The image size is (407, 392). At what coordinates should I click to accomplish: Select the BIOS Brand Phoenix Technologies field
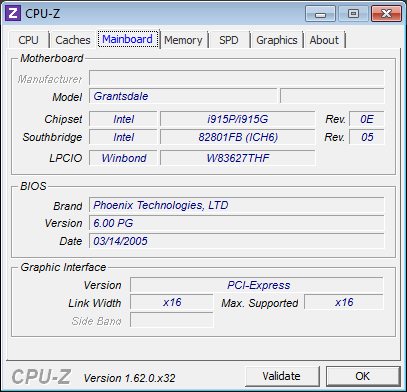click(x=237, y=205)
